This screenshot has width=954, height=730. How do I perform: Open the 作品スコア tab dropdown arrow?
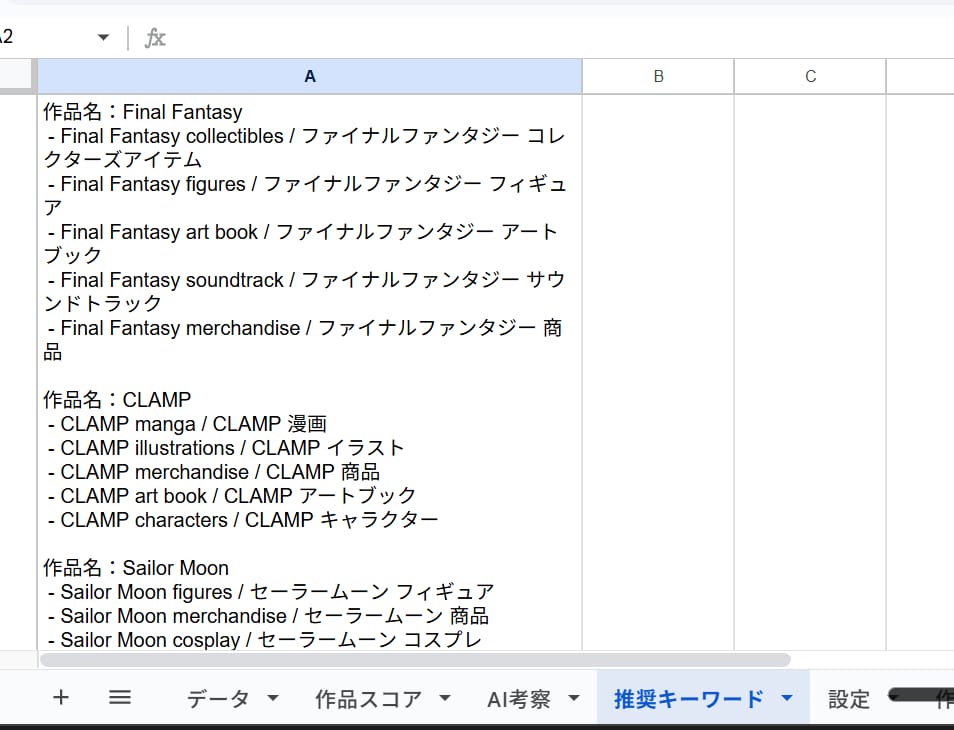click(445, 698)
